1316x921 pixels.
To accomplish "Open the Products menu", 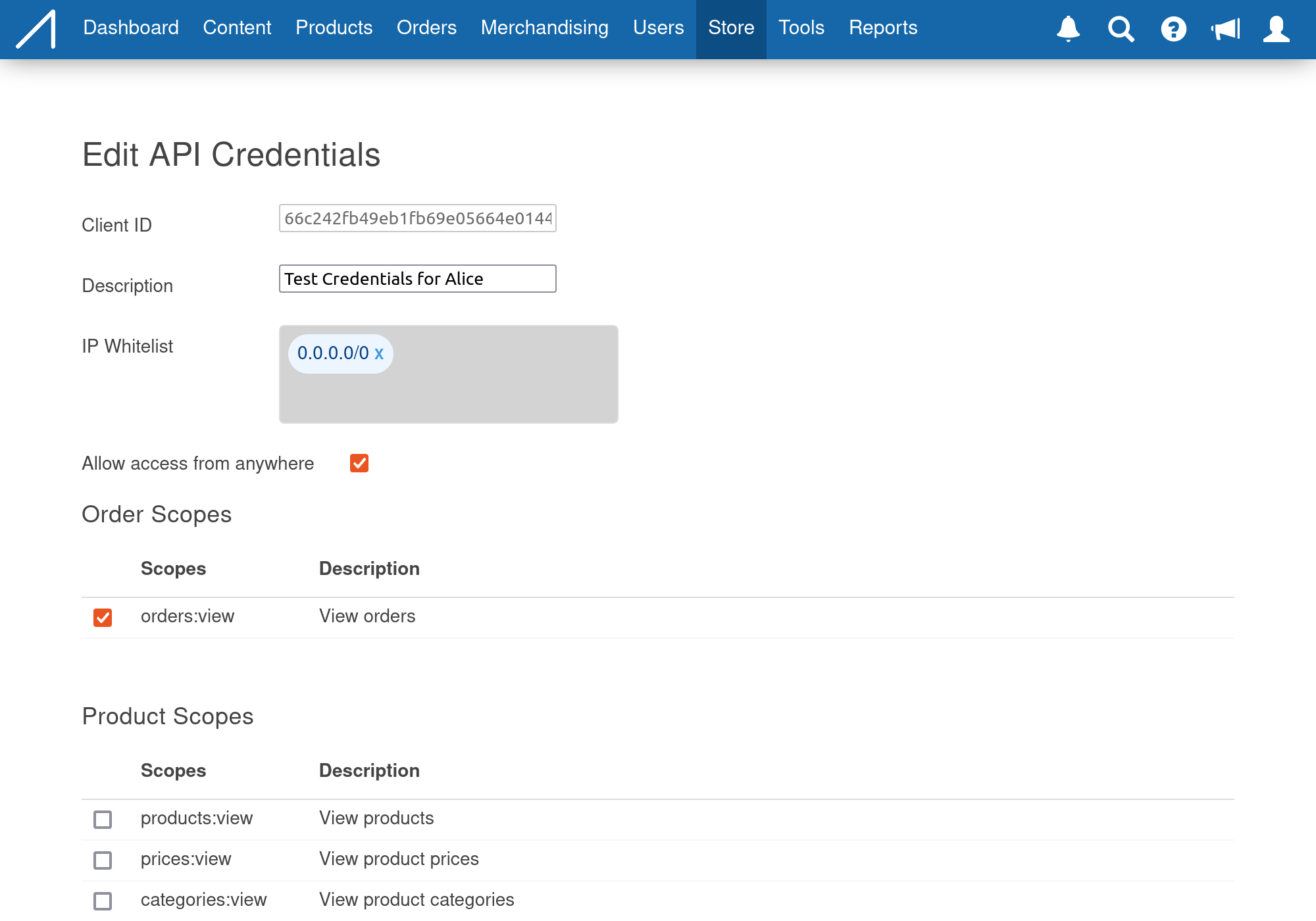I will pos(334,28).
